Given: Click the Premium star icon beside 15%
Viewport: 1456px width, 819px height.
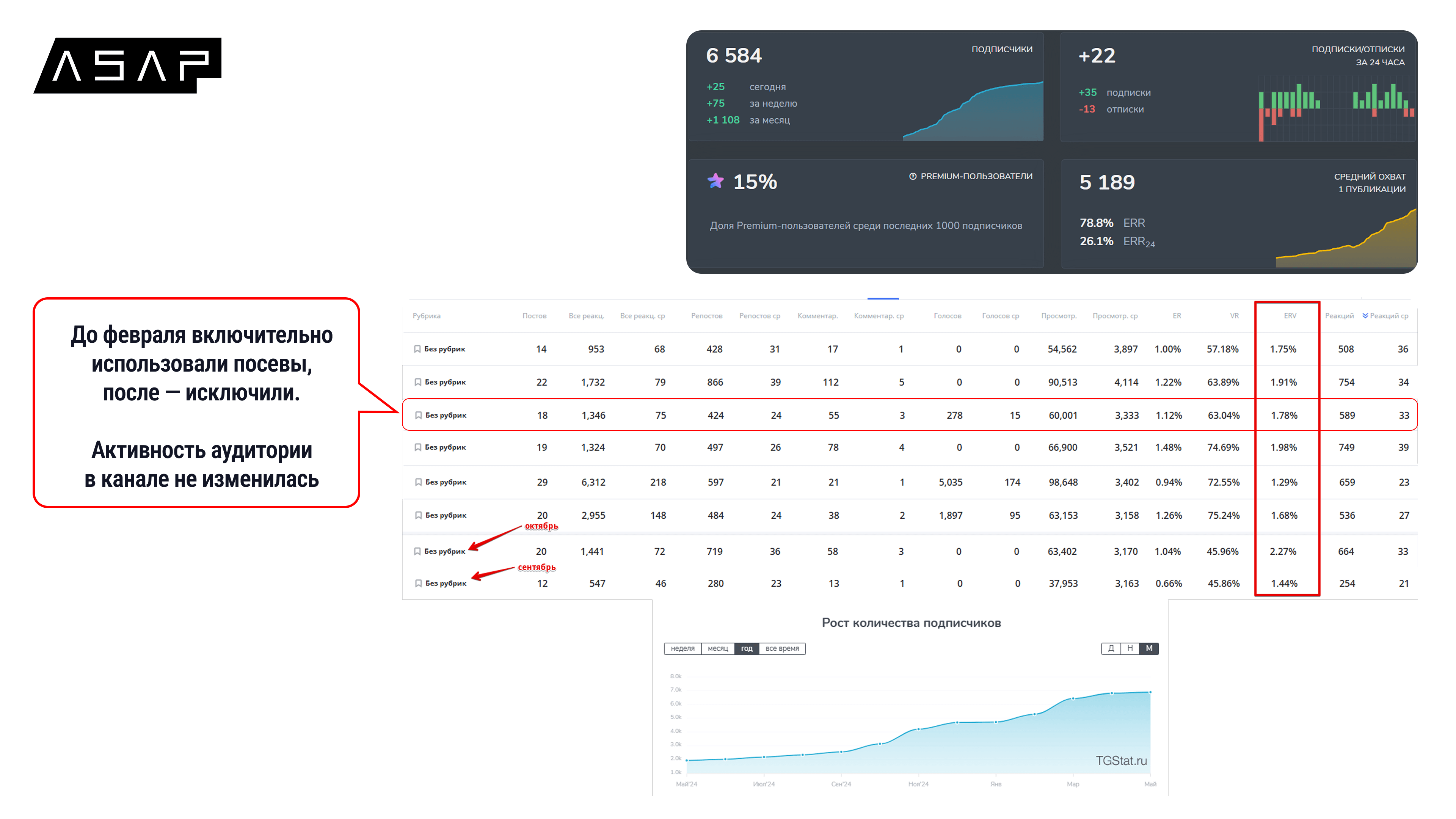Looking at the screenshot, I should coord(715,181).
